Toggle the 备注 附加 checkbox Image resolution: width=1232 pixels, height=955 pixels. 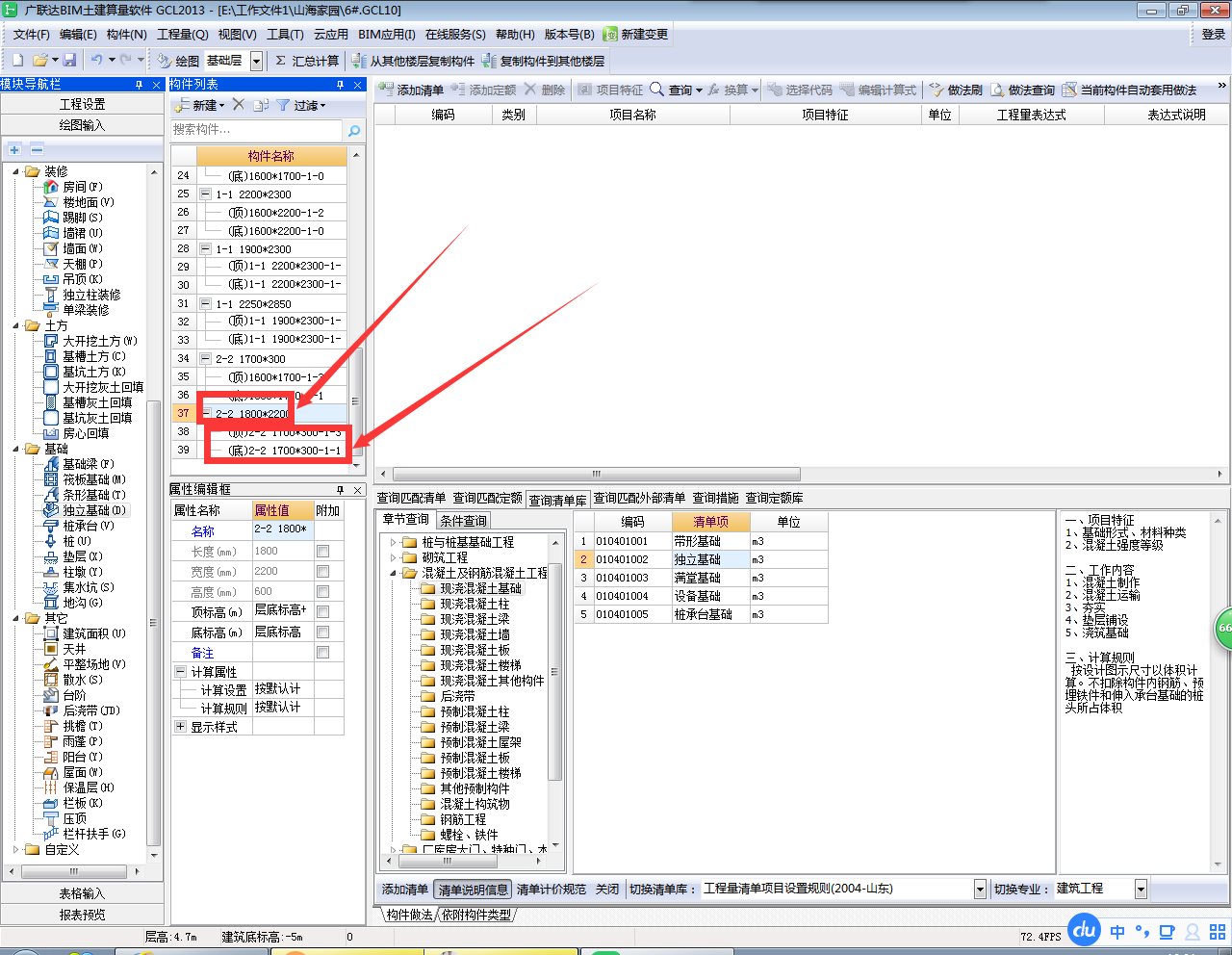[322, 653]
